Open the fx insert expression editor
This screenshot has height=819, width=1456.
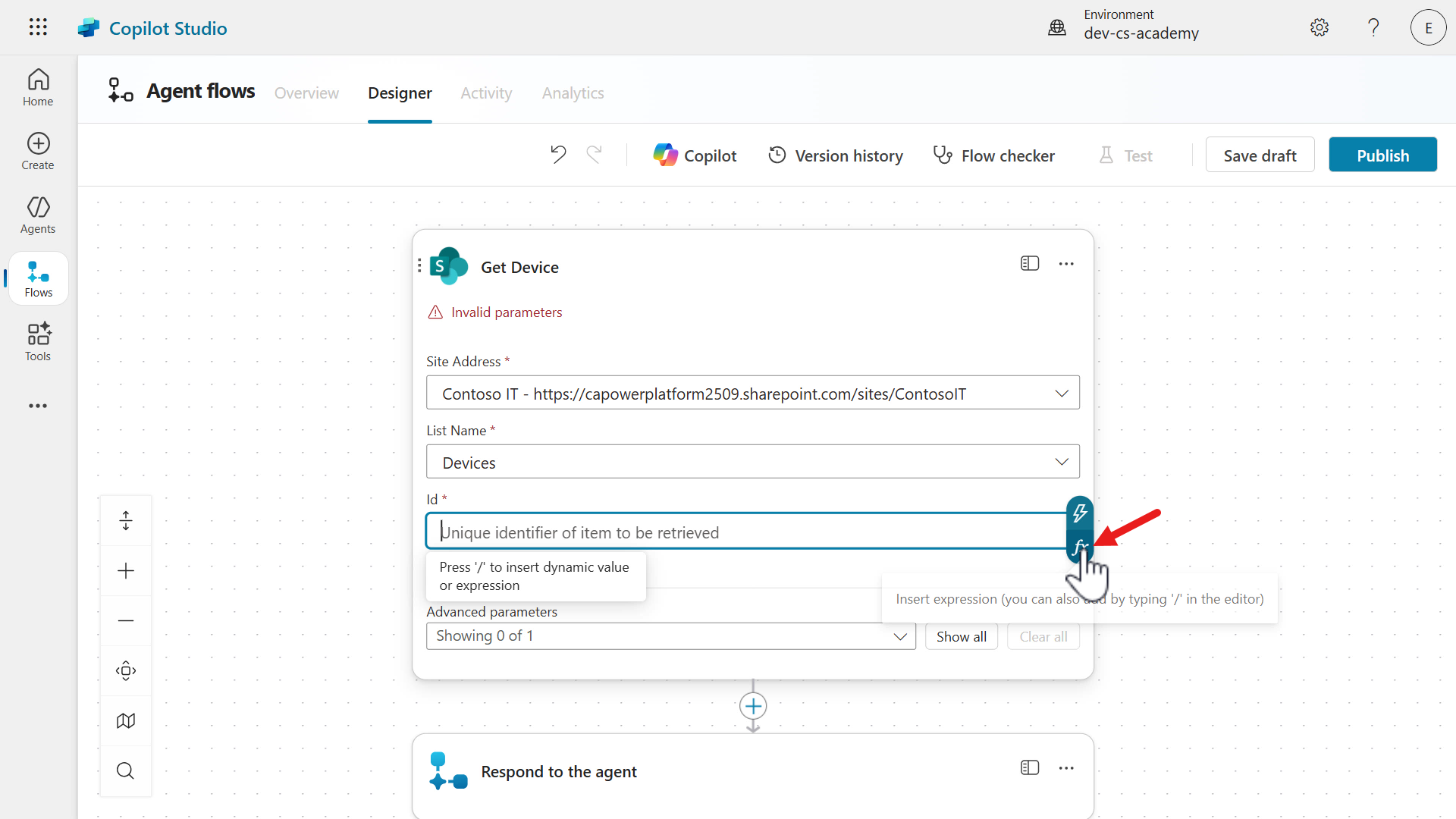tap(1079, 548)
